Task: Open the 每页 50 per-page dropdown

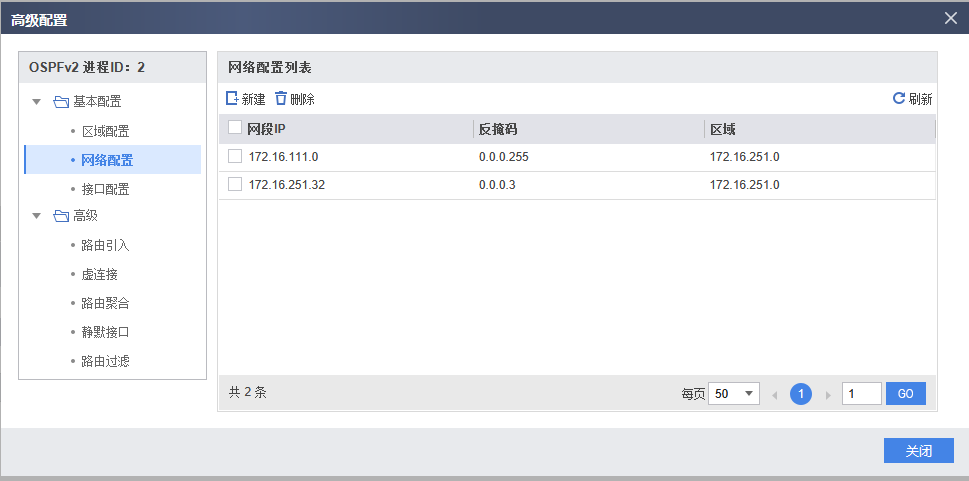Action: click(734, 394)
